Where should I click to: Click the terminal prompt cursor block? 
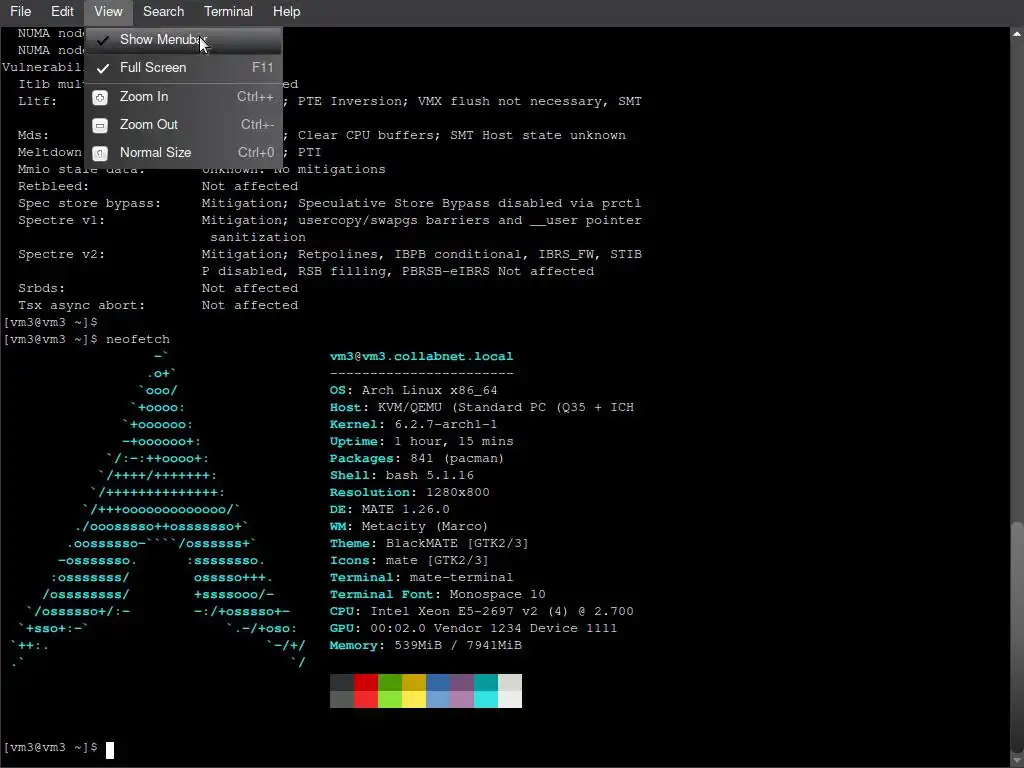[110, 750]
